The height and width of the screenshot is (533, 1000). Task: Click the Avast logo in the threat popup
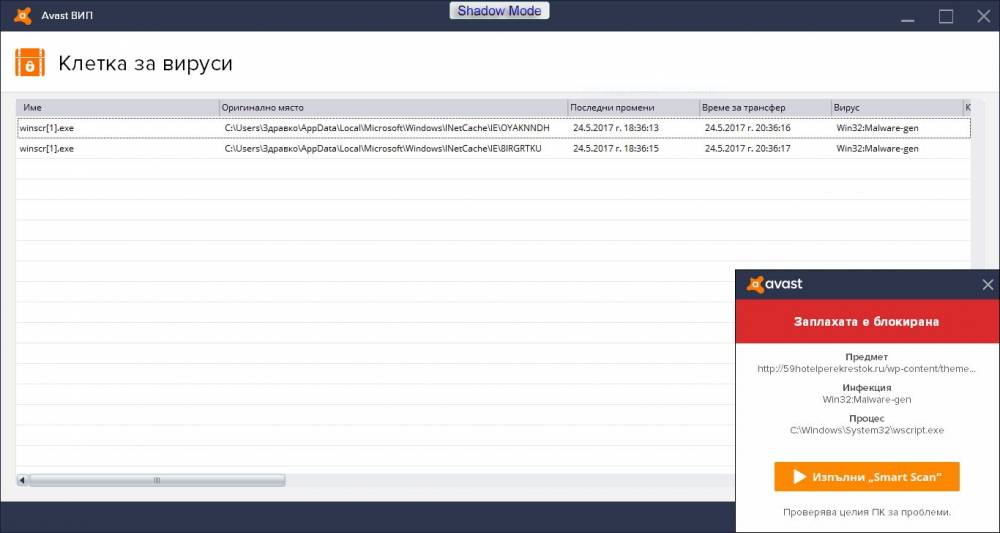775,284
